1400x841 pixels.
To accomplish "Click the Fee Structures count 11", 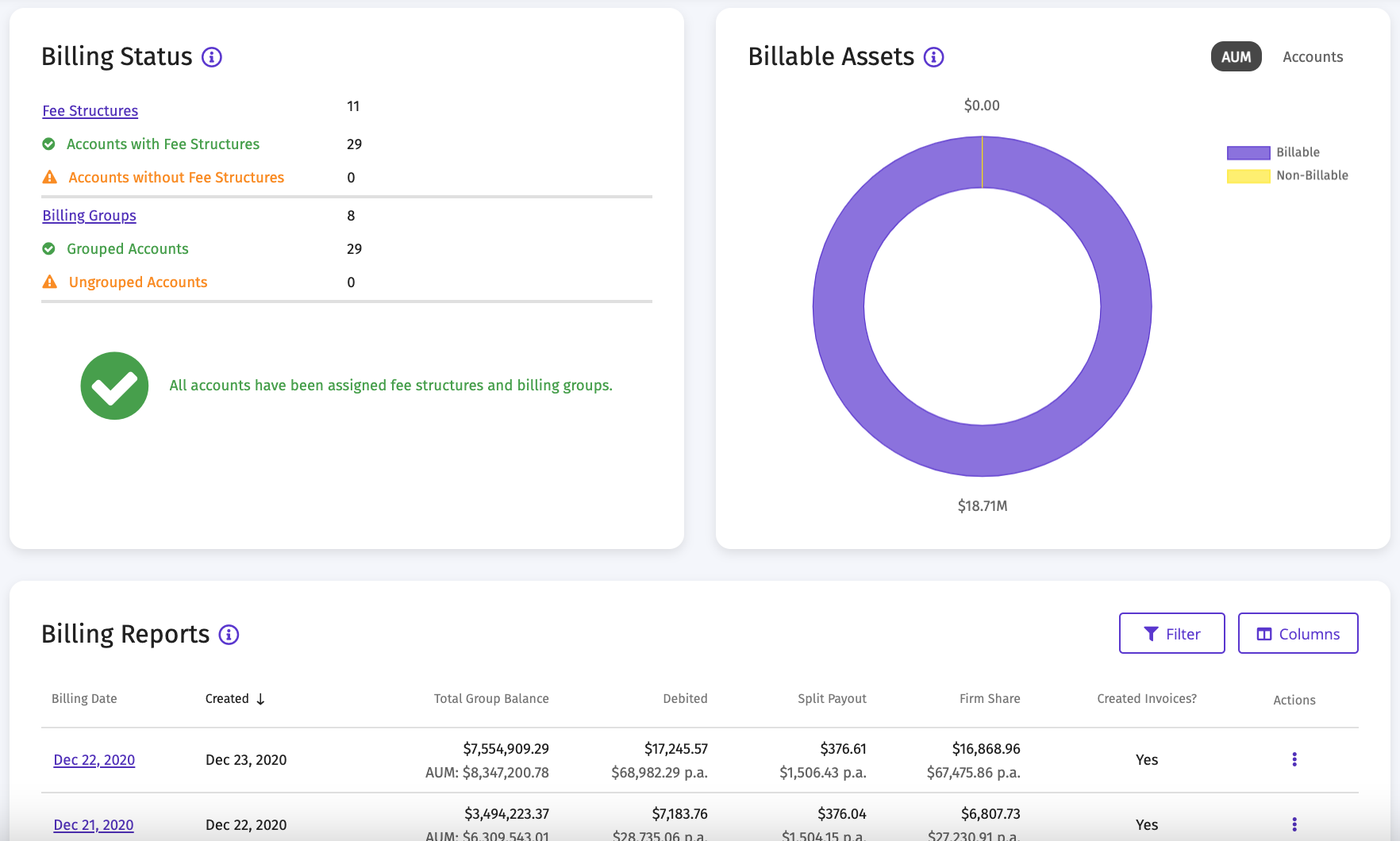I will click(353, 106).
